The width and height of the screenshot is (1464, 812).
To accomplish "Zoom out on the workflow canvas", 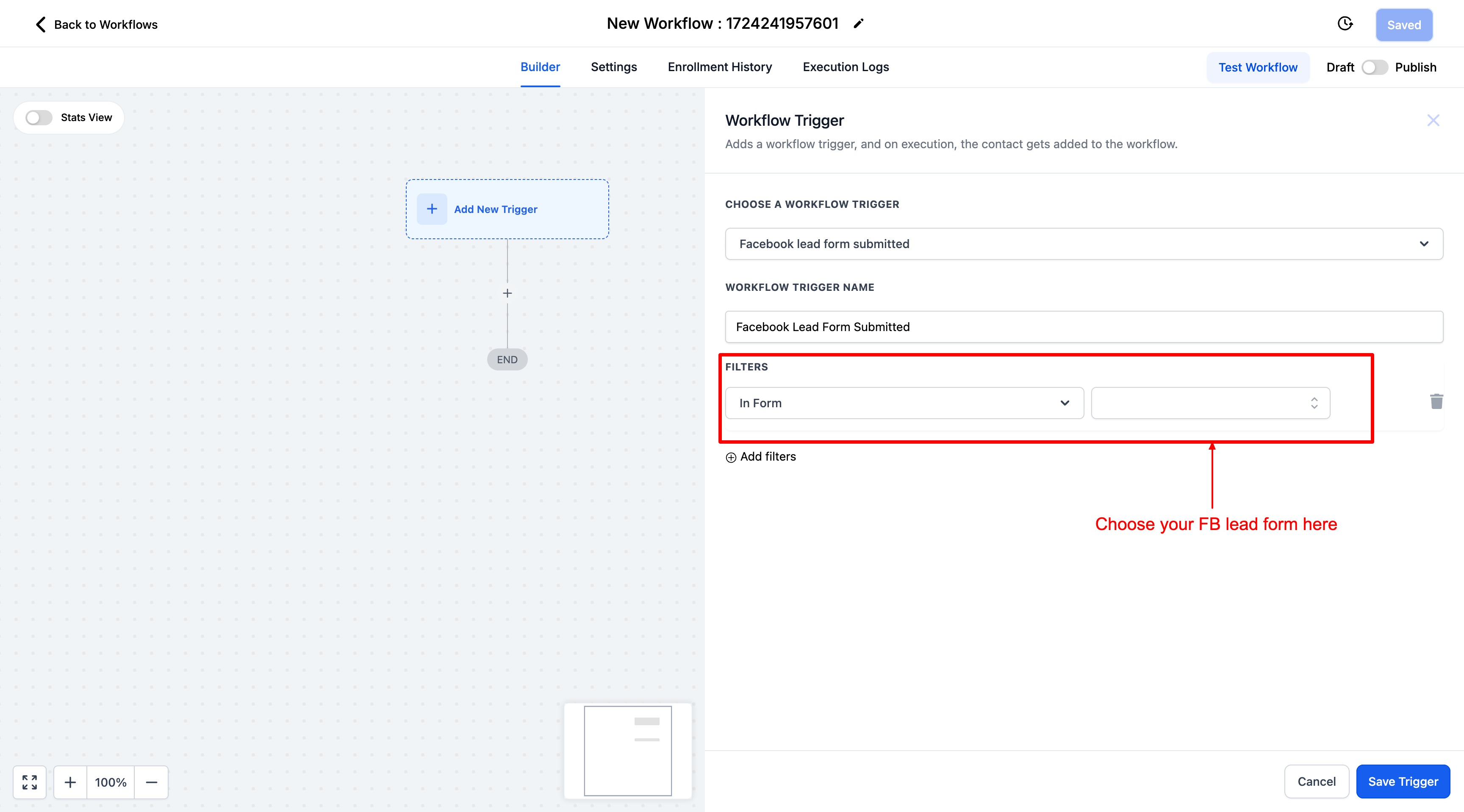I will (x=151, y=782).
